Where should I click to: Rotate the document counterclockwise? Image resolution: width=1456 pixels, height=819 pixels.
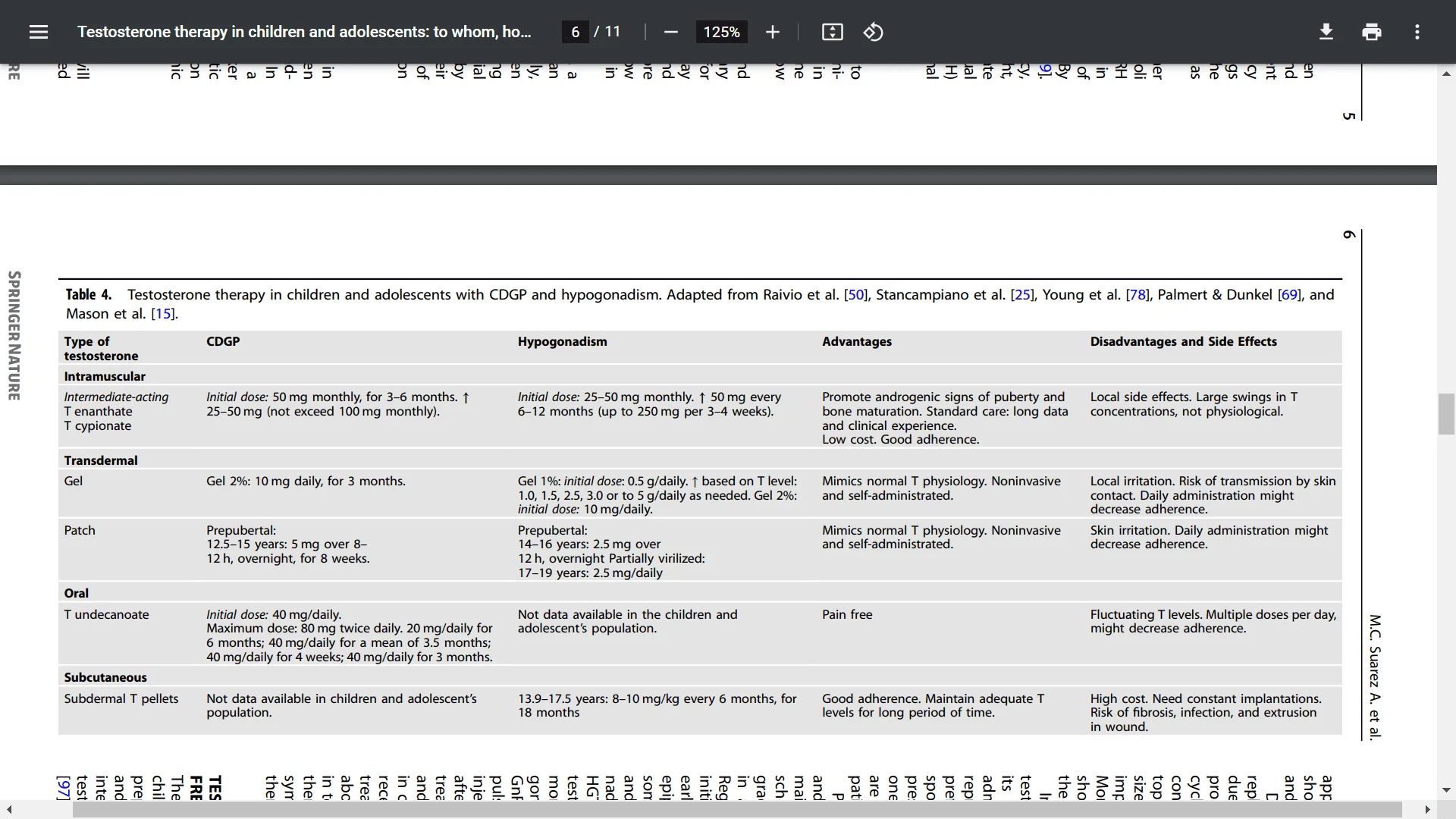(x=873, y=32)
